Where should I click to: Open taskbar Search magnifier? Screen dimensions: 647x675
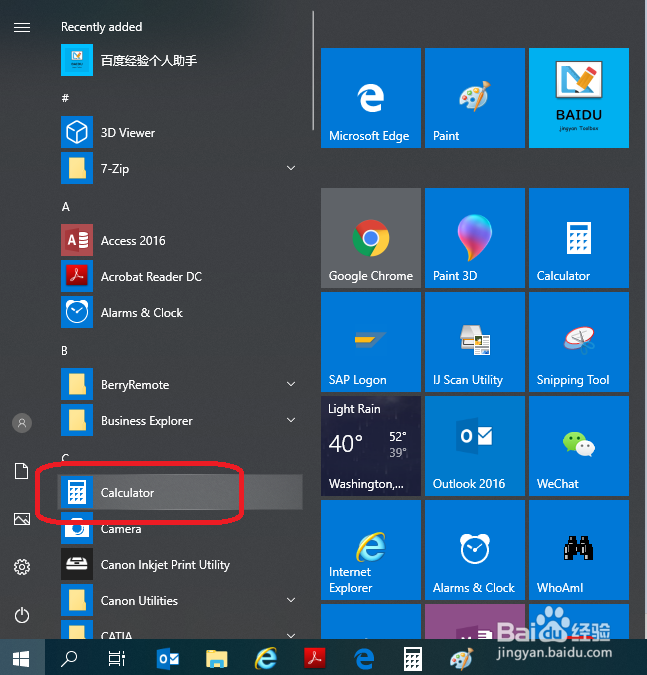point(69,658)
